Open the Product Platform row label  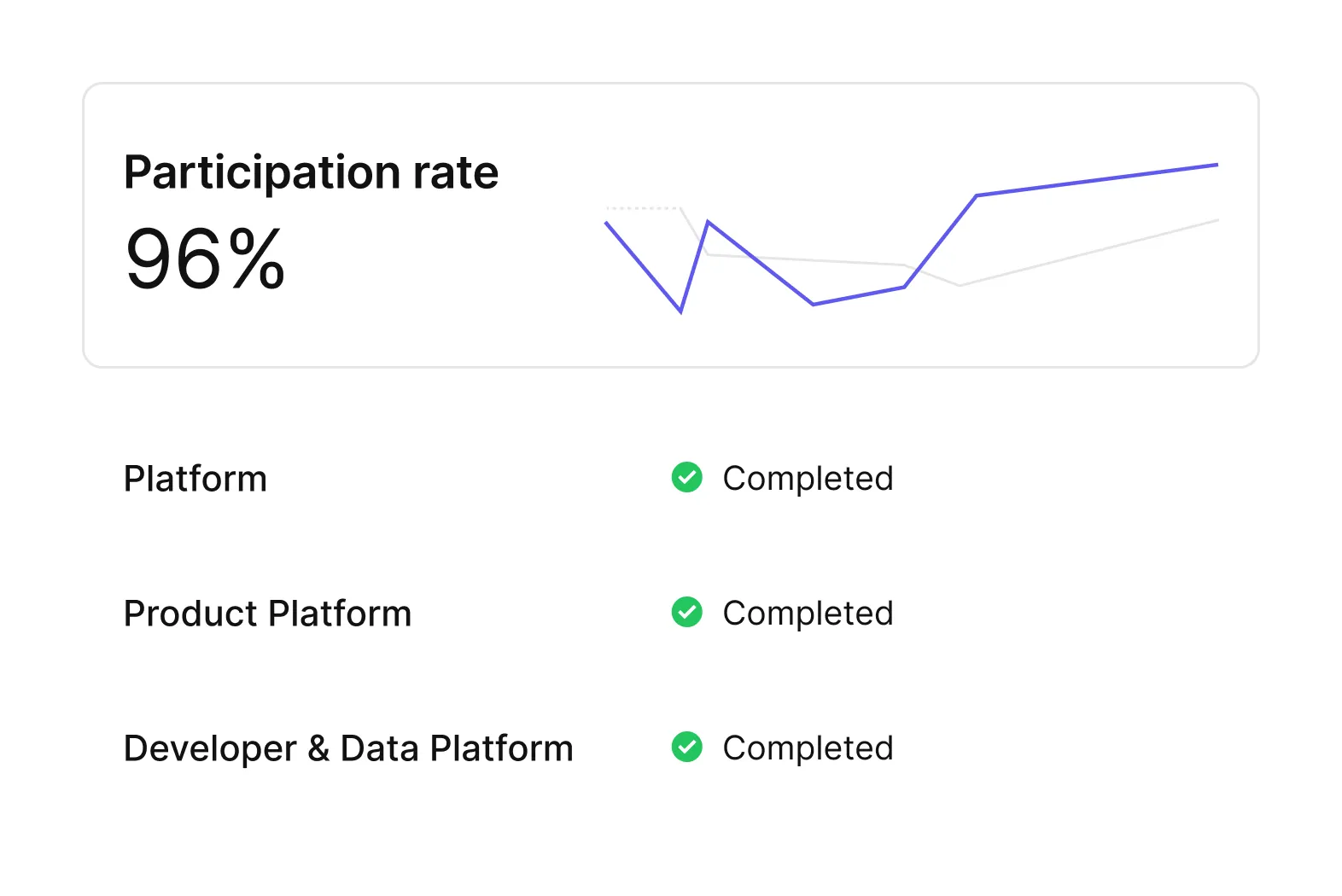click(267, 614)
